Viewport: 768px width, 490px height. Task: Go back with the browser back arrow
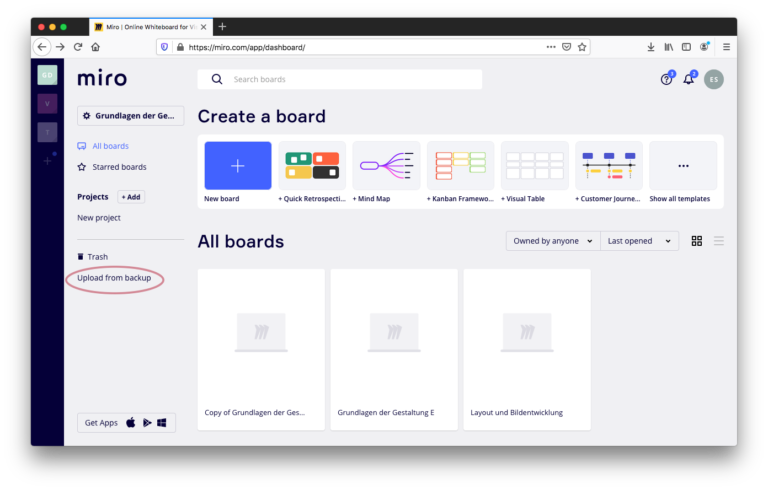42,47
